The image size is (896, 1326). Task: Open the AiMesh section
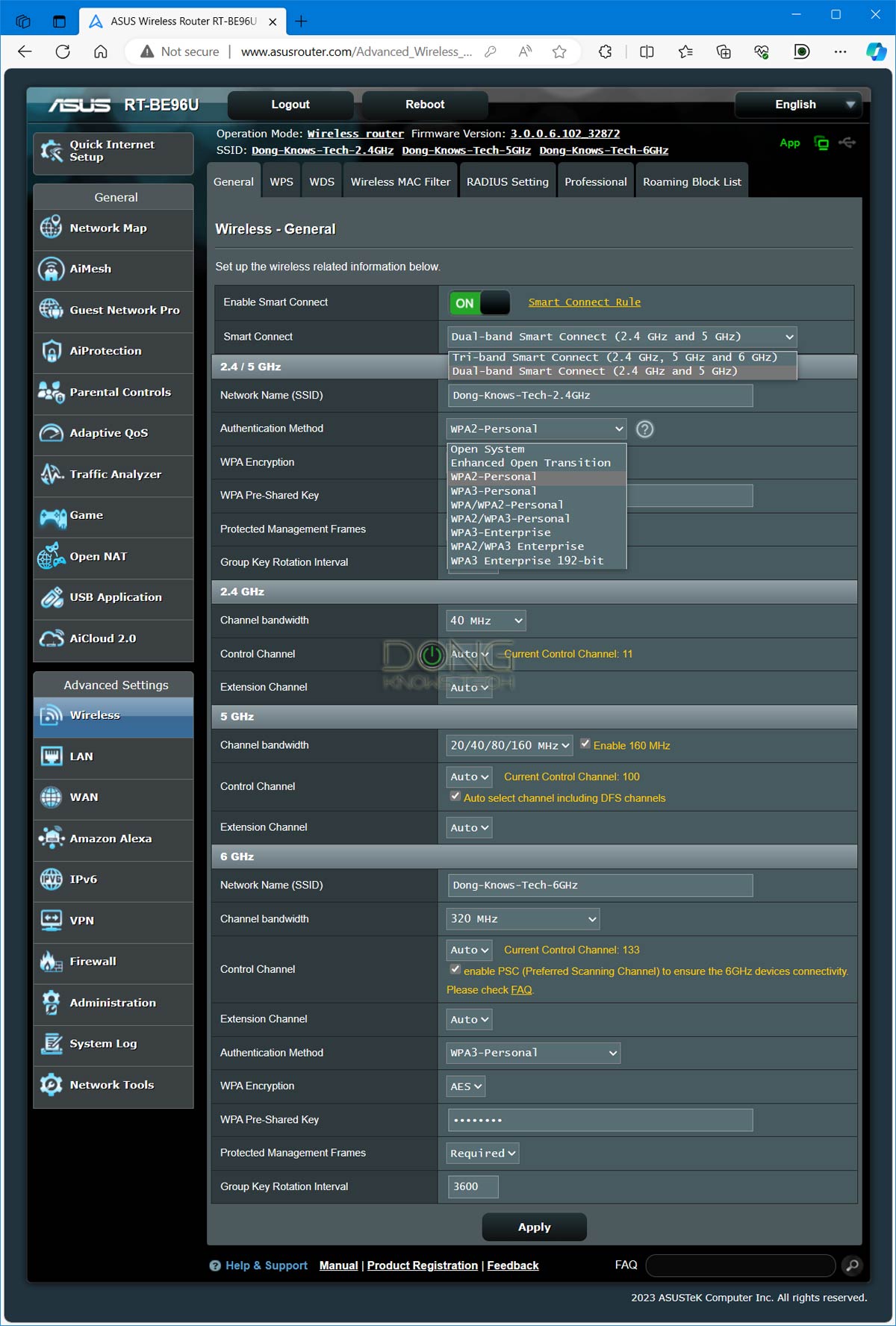point(113,270)
